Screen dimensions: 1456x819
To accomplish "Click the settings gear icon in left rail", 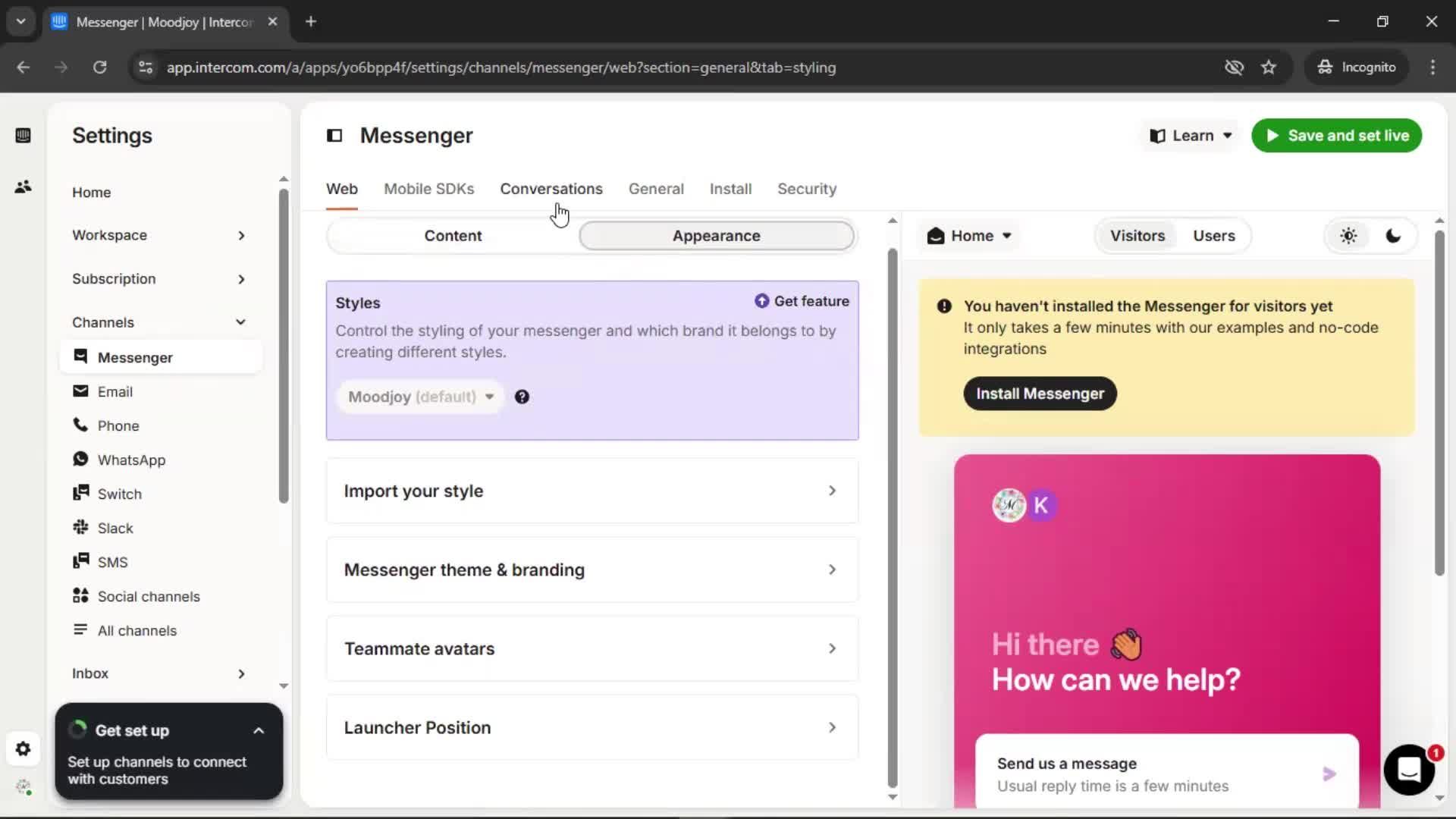I will pos(23,749).
